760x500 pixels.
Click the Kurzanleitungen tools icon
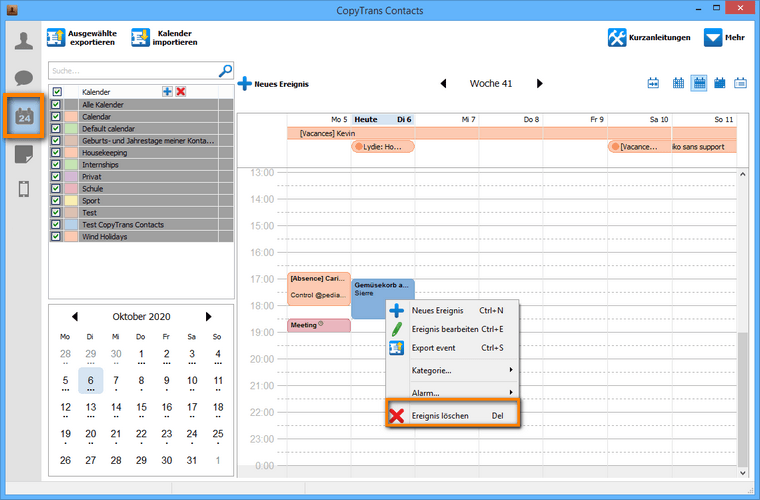click(x=617, y=37)
